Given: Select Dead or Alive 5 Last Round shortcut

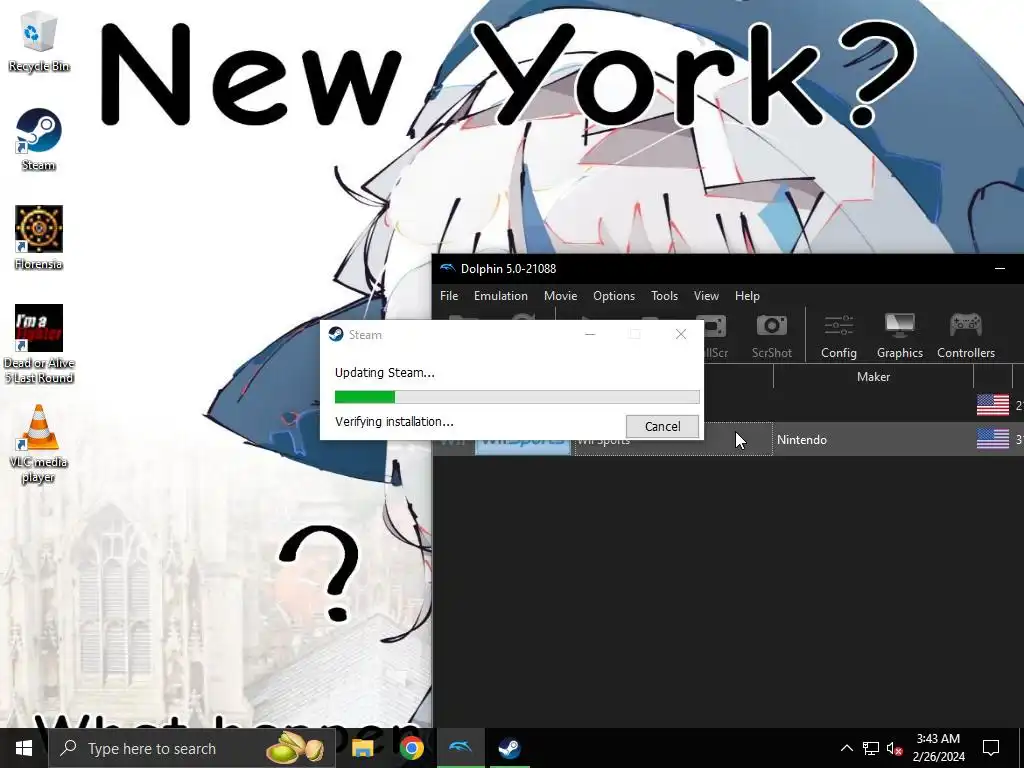Looking at the screenshot, I should 39,344.
